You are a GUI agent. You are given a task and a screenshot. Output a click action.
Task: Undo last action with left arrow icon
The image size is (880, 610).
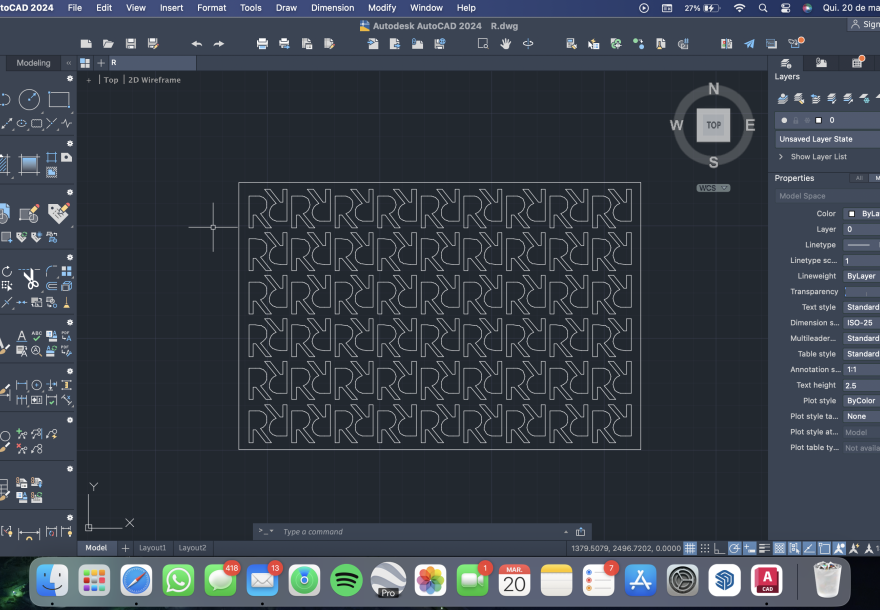pos(196,44)
